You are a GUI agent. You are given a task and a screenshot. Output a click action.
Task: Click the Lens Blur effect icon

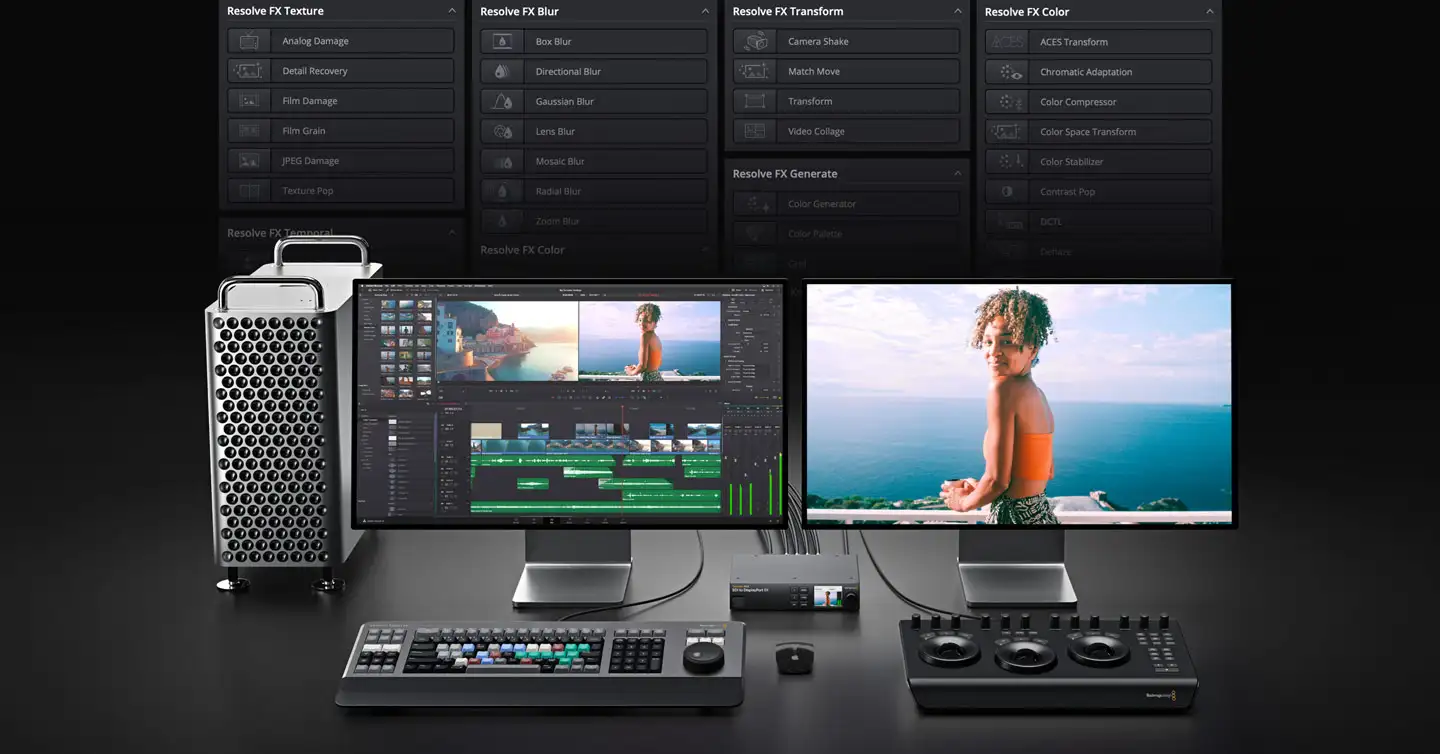coord(503,132)
